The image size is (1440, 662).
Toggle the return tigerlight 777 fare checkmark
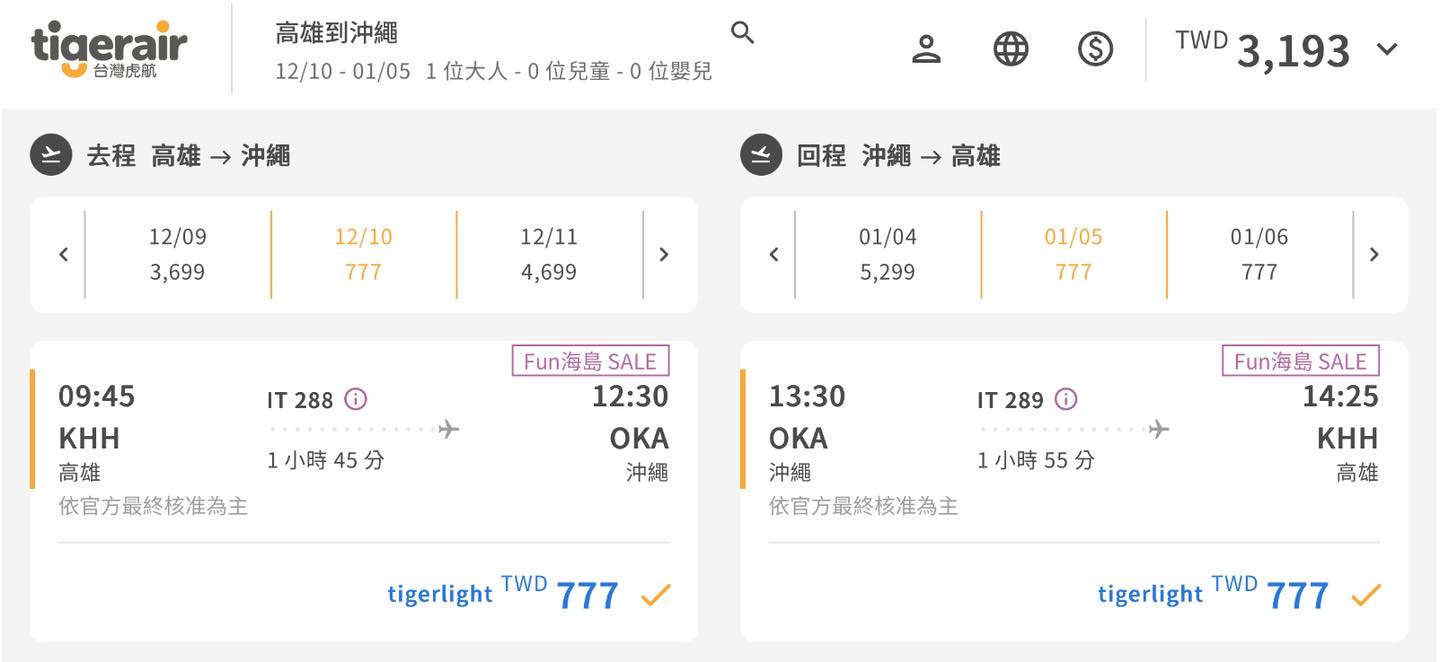tap(1365, 596)
